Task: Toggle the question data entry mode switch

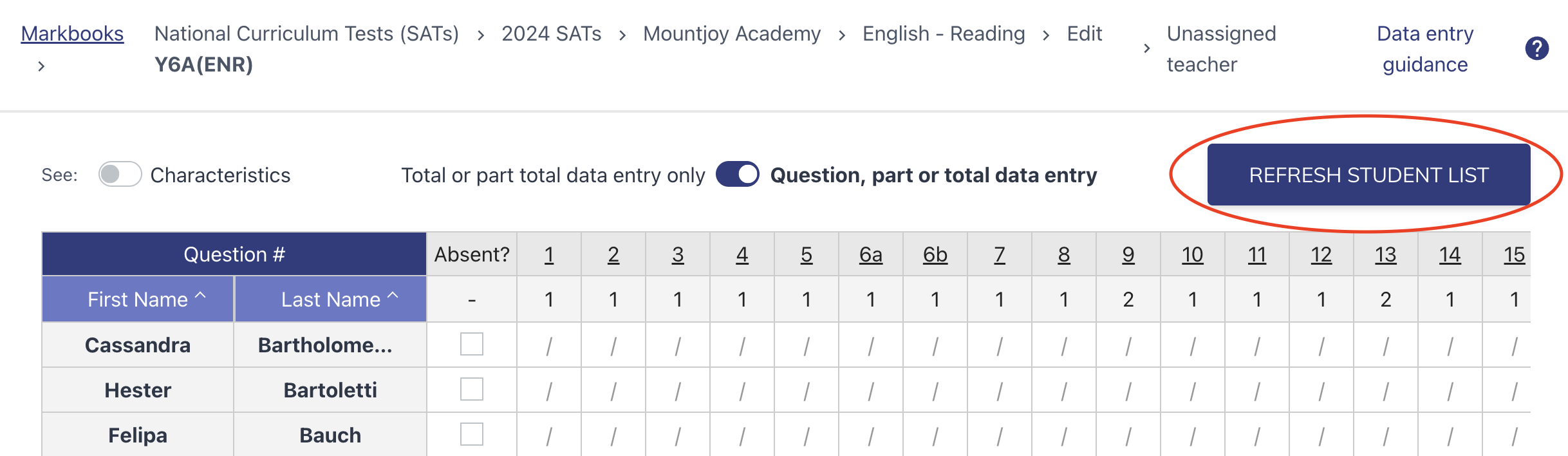Action: click(738, 175)
